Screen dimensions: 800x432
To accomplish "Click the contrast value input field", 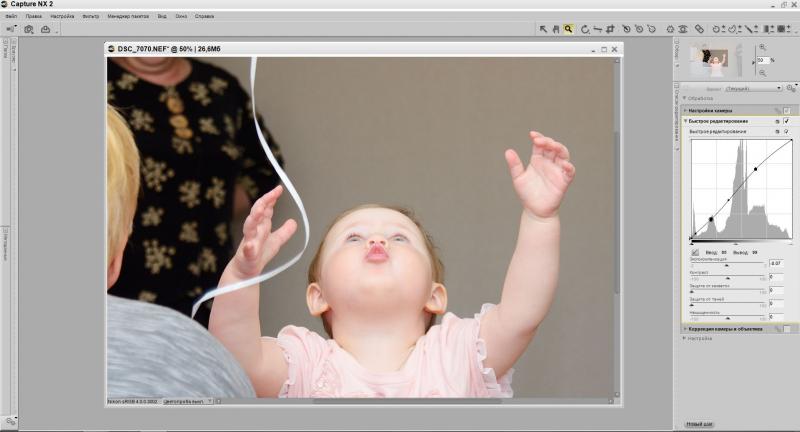I will pos(776,276).
